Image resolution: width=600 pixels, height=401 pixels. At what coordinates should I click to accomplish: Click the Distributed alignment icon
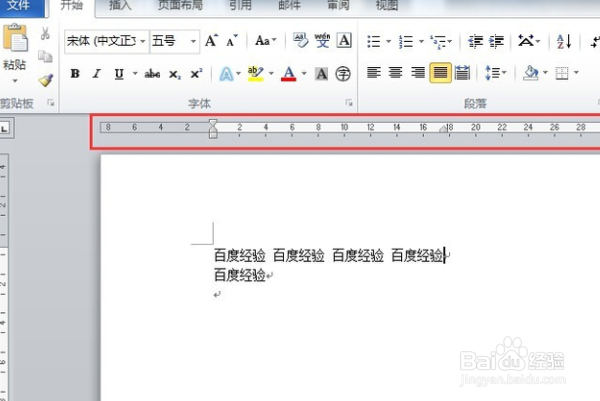click(x=462, y=72)
